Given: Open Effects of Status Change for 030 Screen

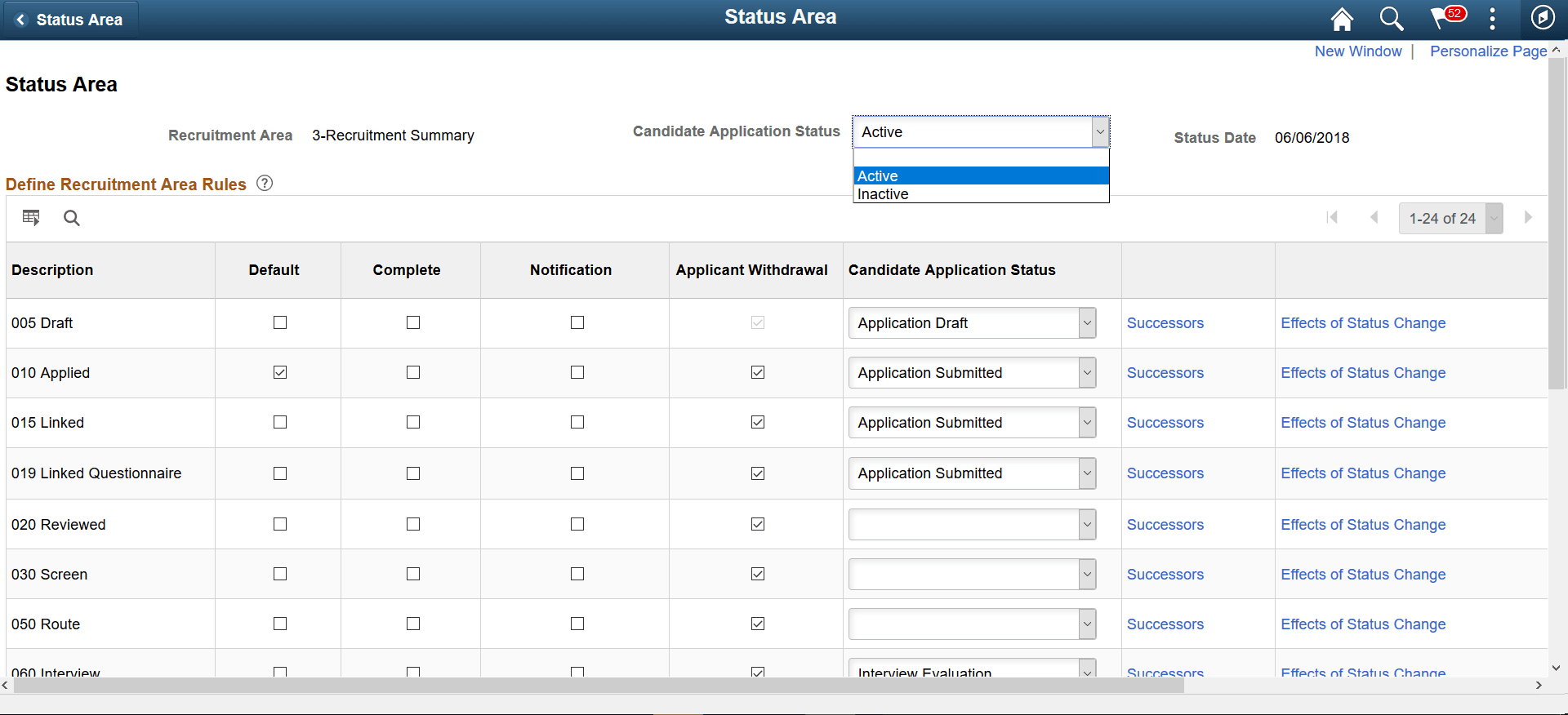Looking at the screenshot, I should coord(1362,575).
